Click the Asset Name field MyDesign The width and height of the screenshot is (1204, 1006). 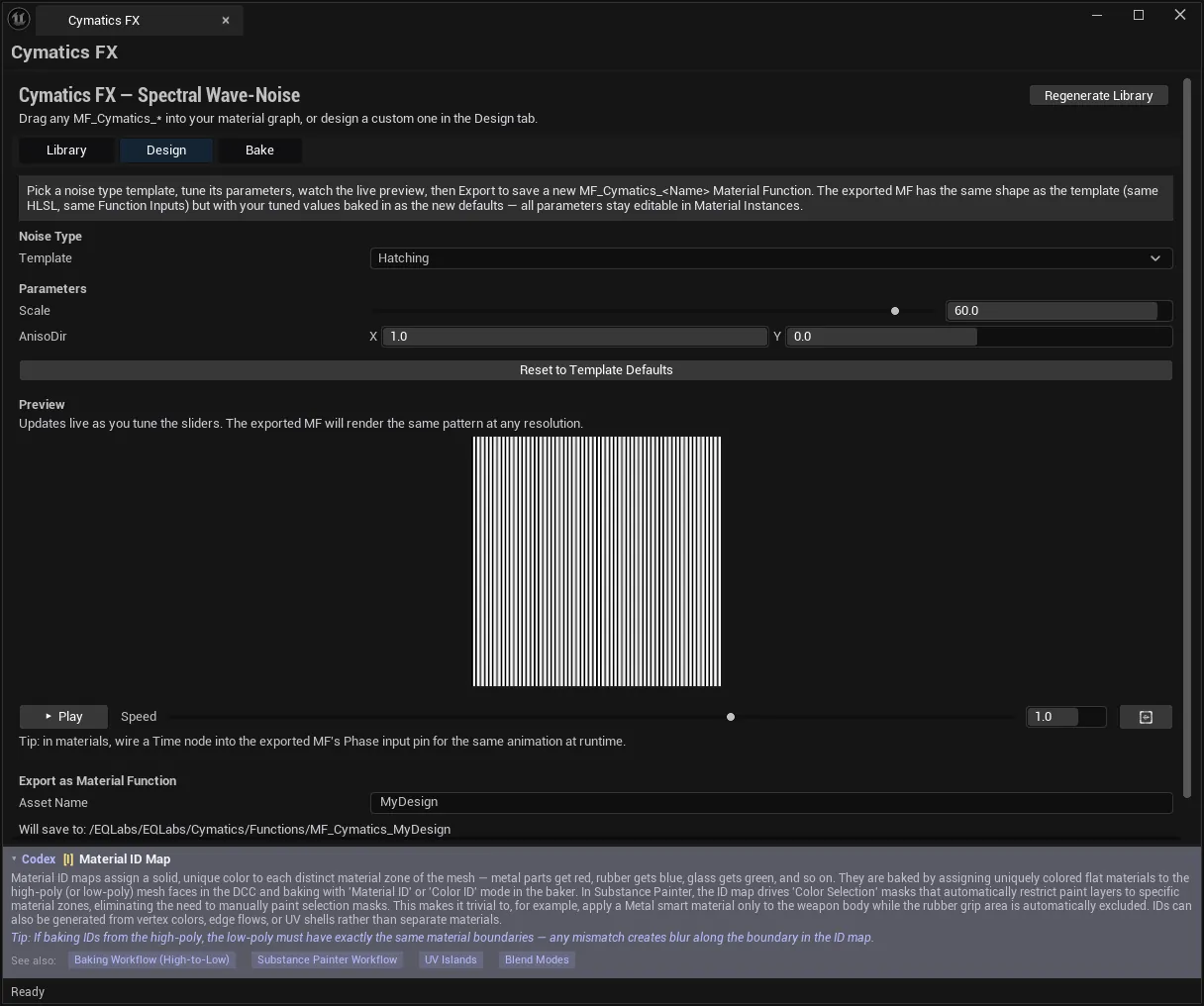771,802
